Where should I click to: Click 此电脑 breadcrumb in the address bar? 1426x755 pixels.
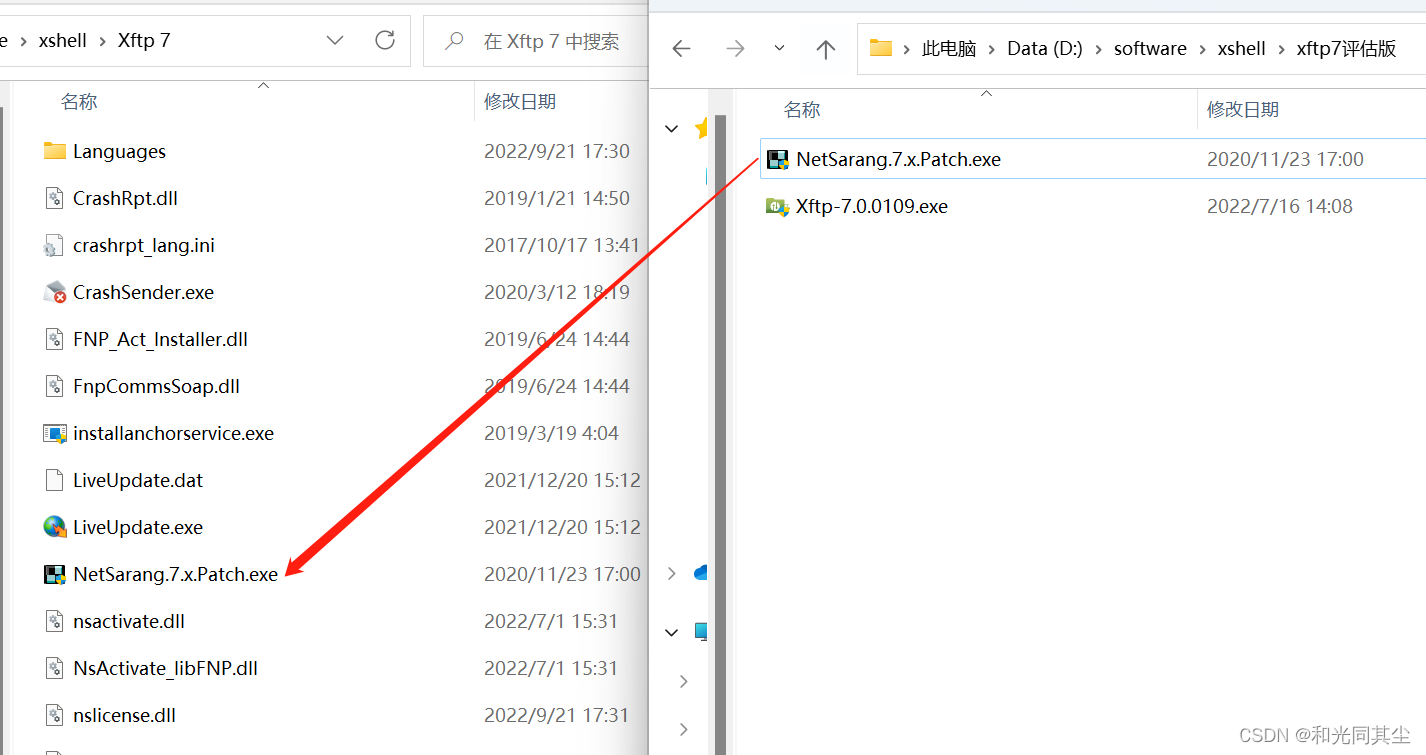click(x=949, y=48)
